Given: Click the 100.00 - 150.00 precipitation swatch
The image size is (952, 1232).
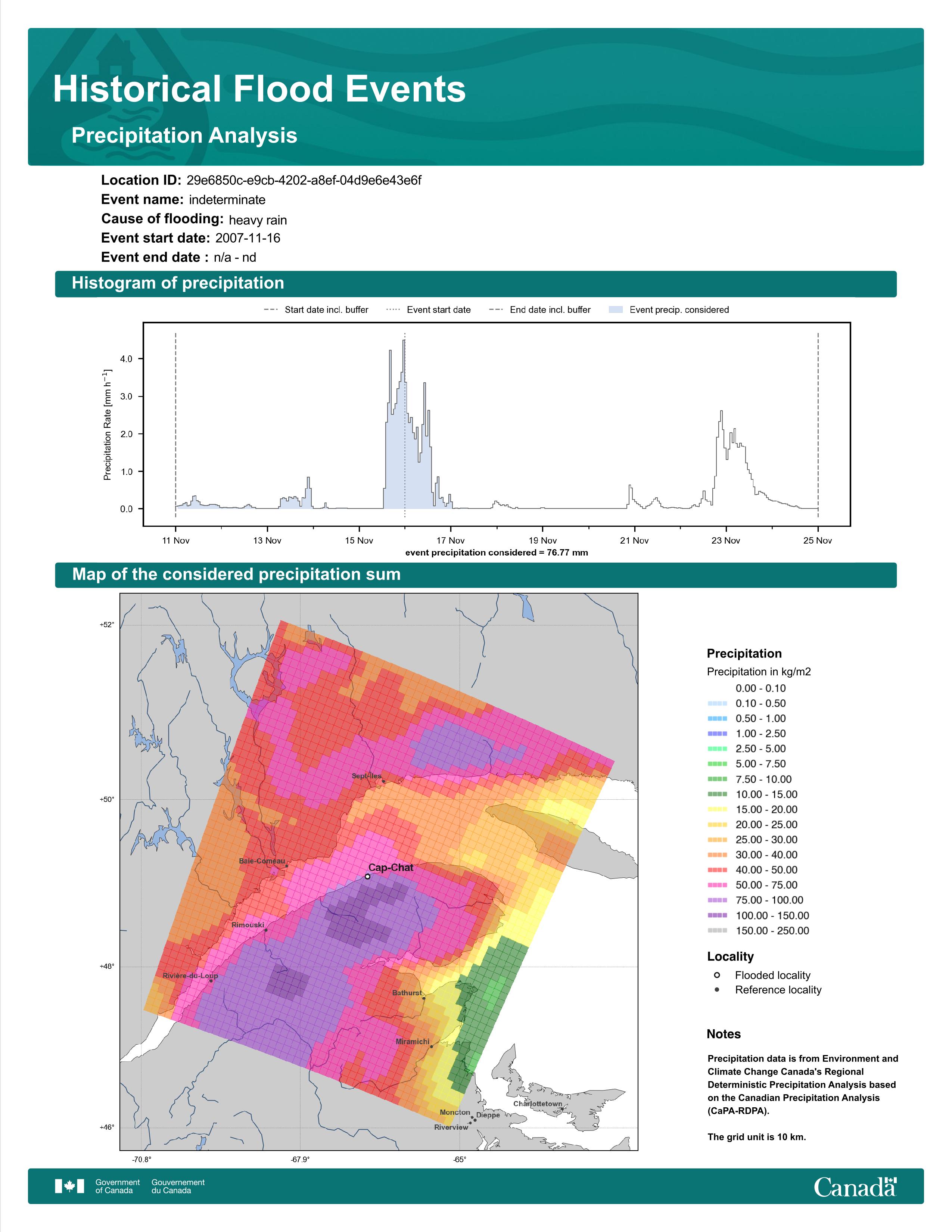Looking at the screenshot, I should click(x=718, y=915).
